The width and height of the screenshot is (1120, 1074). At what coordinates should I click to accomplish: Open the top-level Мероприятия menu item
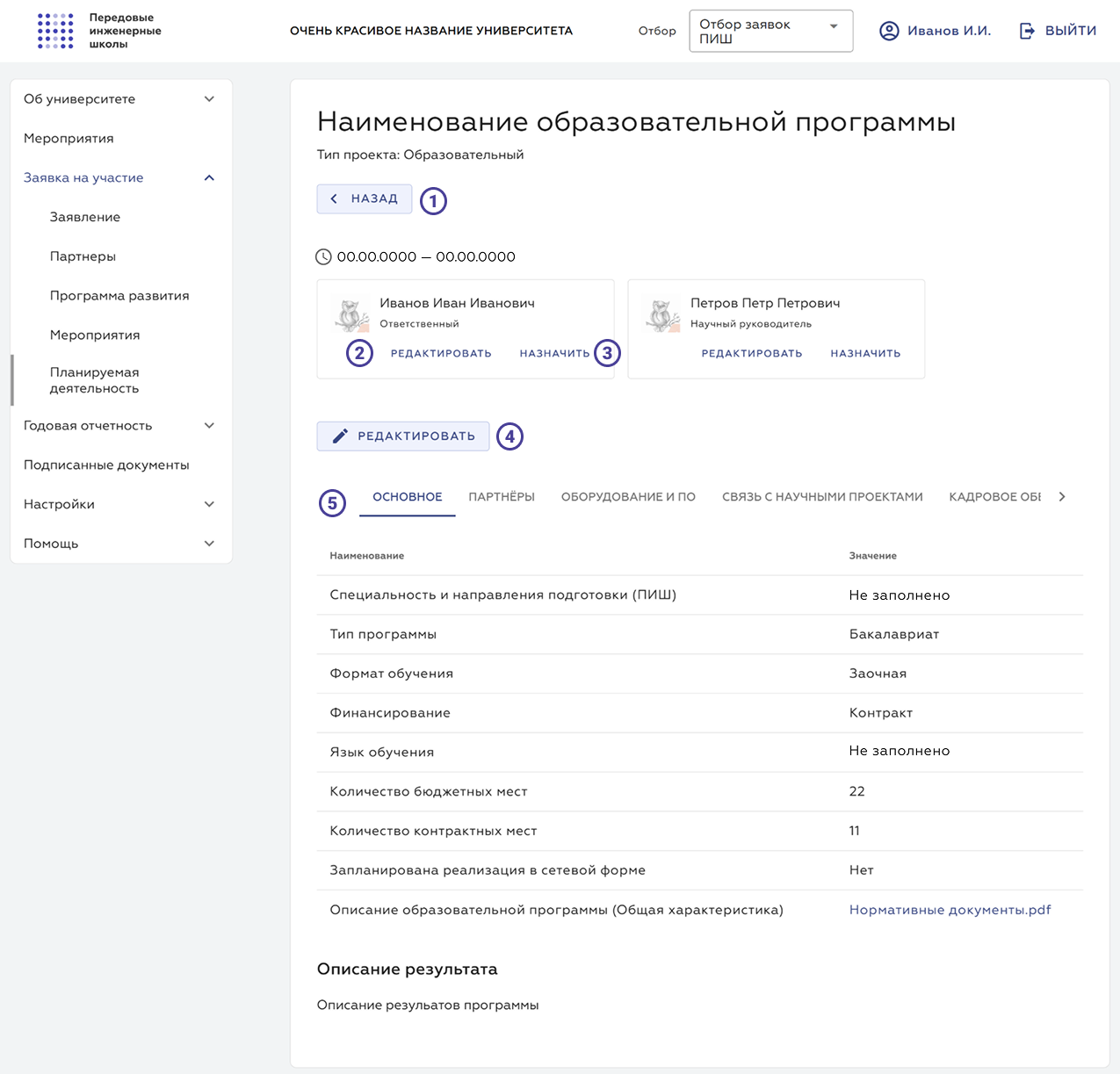69,139
